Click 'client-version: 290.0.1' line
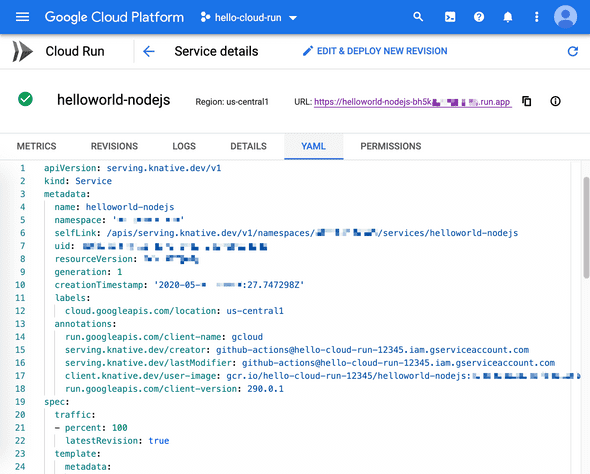The width and height of the screenshot is (590, 474). pos(174,389)
